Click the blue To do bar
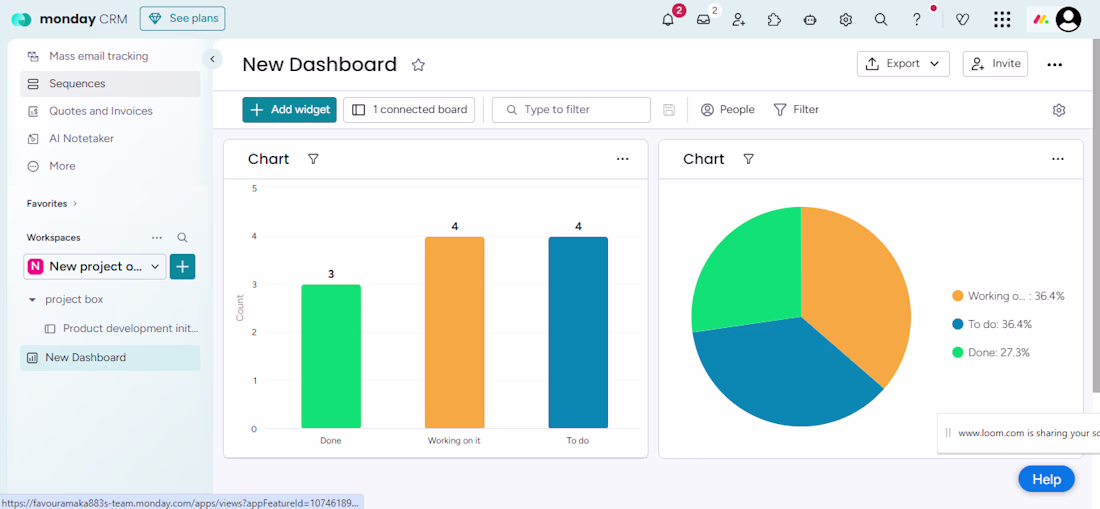 pos(578,332)
